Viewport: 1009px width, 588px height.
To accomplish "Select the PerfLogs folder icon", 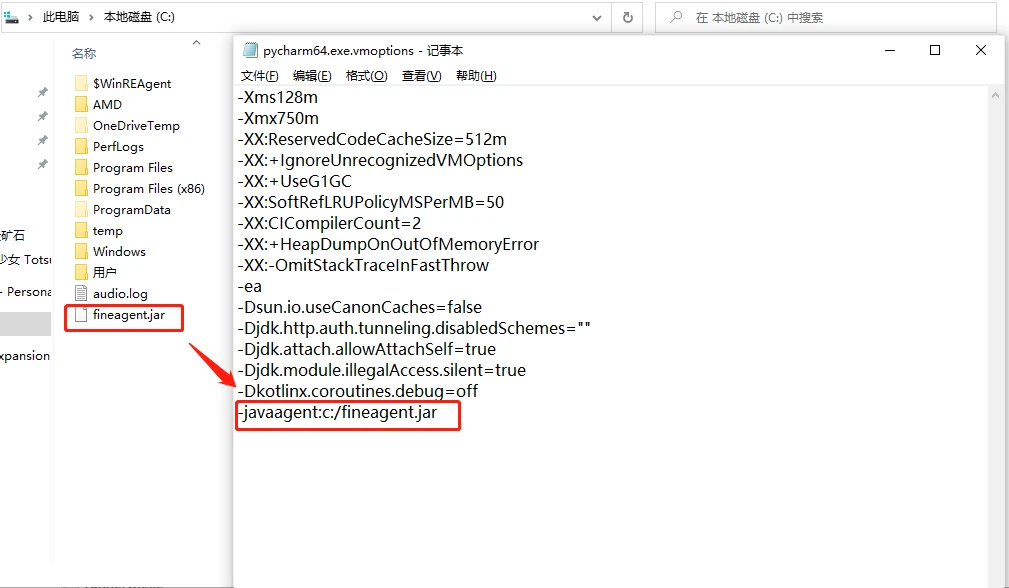I will point(81,146).
